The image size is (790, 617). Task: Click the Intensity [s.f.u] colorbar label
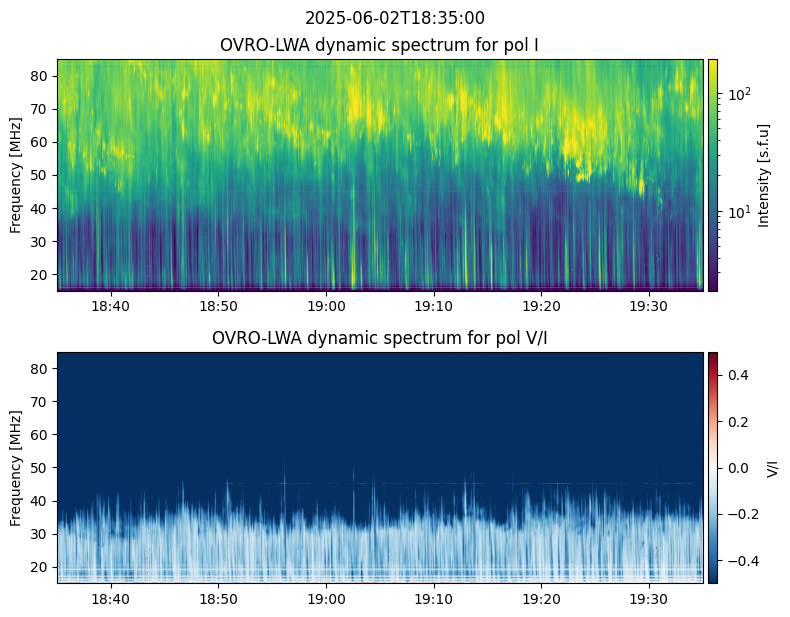click(x=765, y=175)
